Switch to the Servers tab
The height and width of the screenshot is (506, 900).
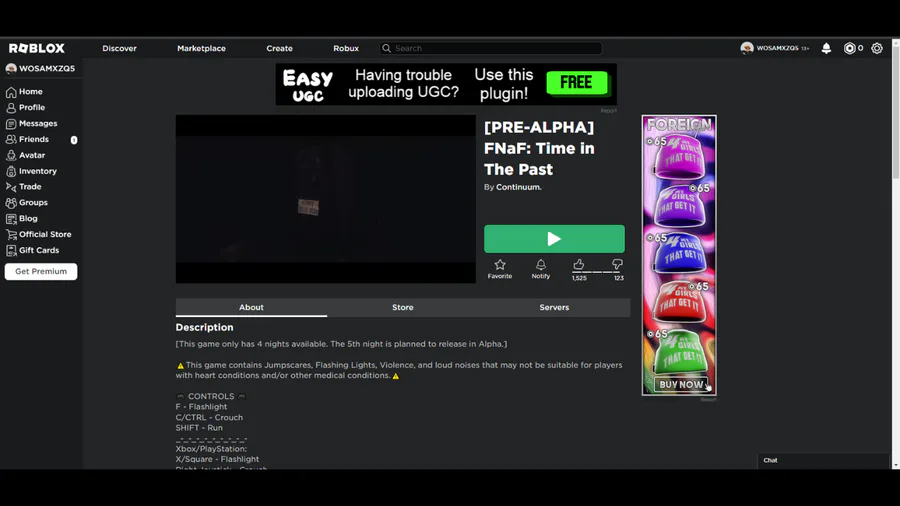[x=554, y=308]
